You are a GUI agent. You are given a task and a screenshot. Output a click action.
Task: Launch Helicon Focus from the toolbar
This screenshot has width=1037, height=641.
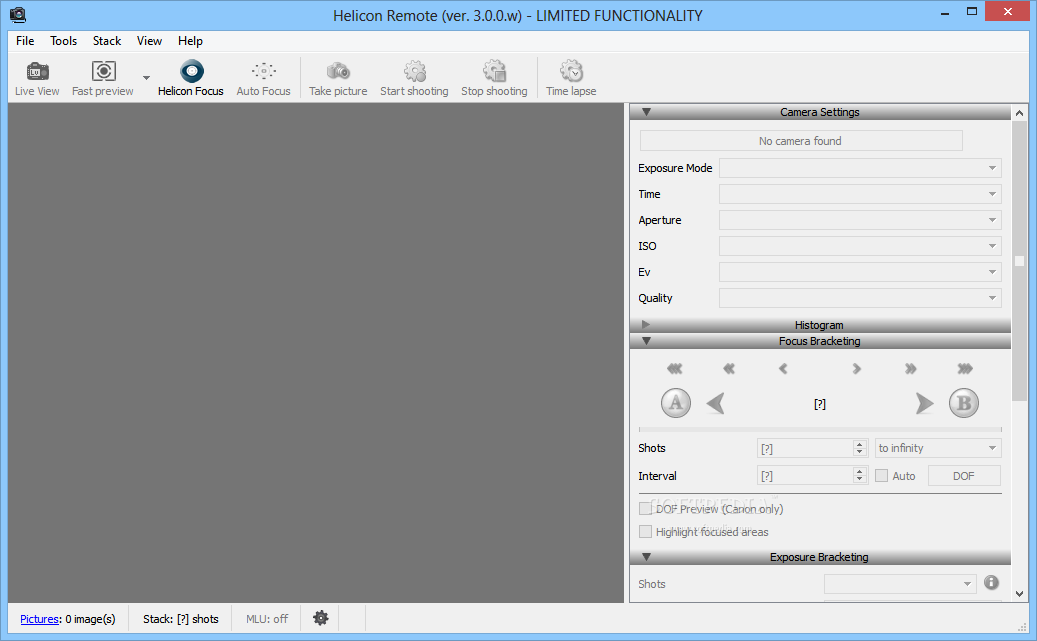(190, 78)
